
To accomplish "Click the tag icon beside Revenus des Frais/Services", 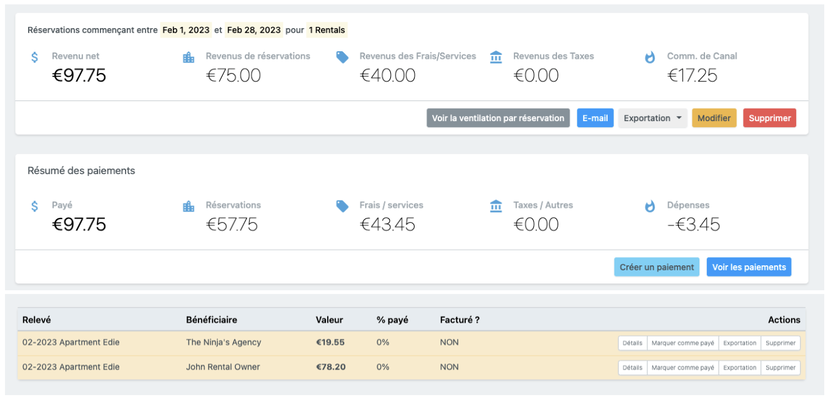I will click(342, 58).
